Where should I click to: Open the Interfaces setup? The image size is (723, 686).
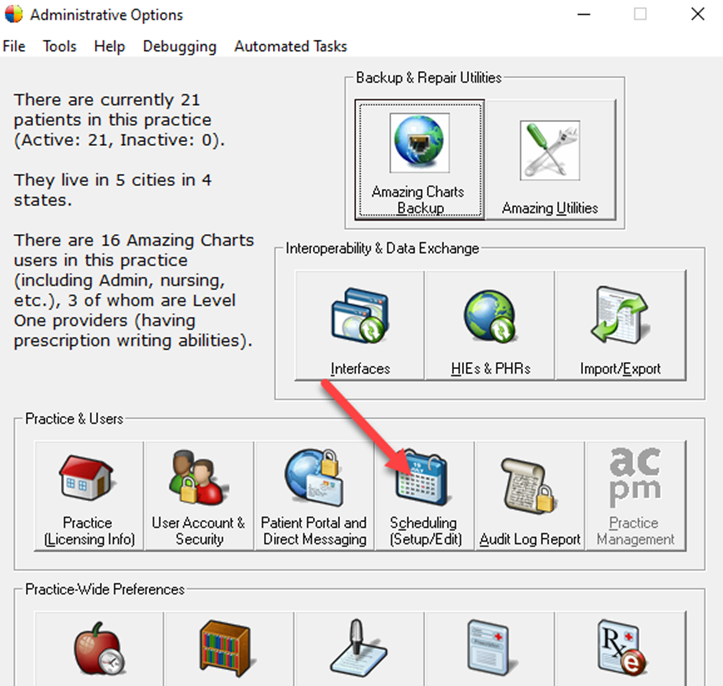point(359,325)
